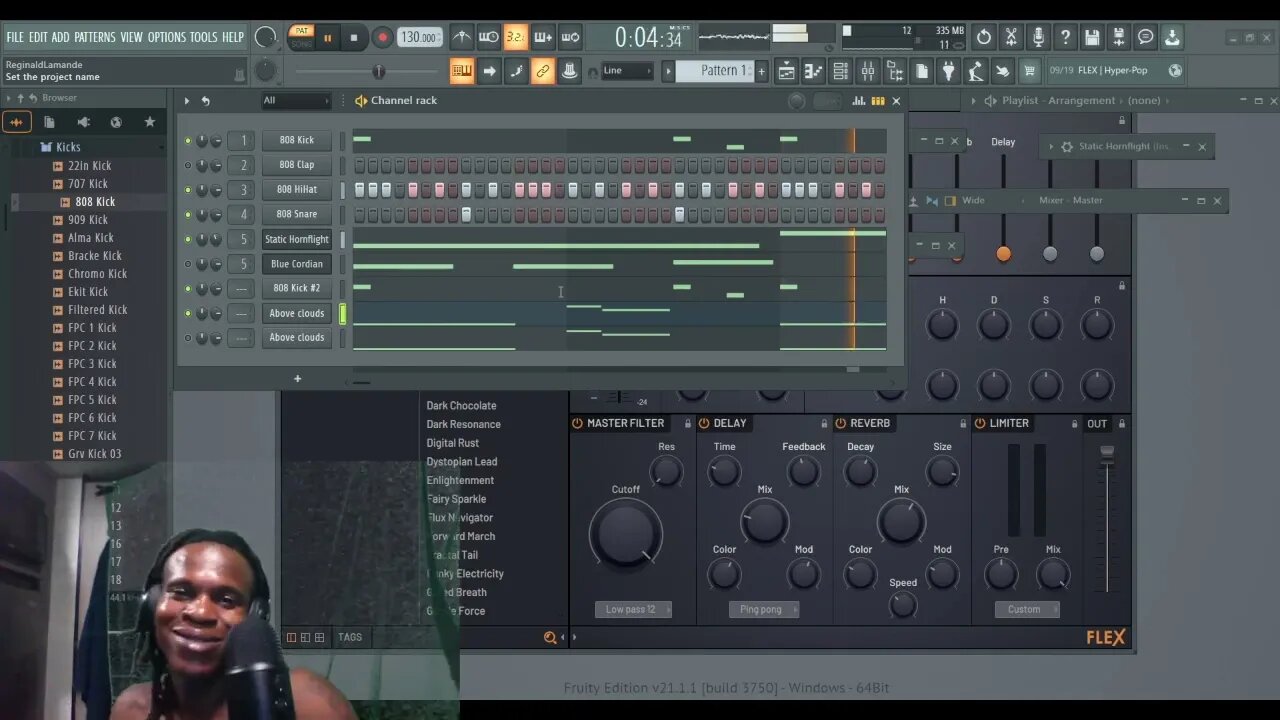Toggle the DELAY power button in FLEX
The height and width of the screenshot is (720, 1280).
704,424
